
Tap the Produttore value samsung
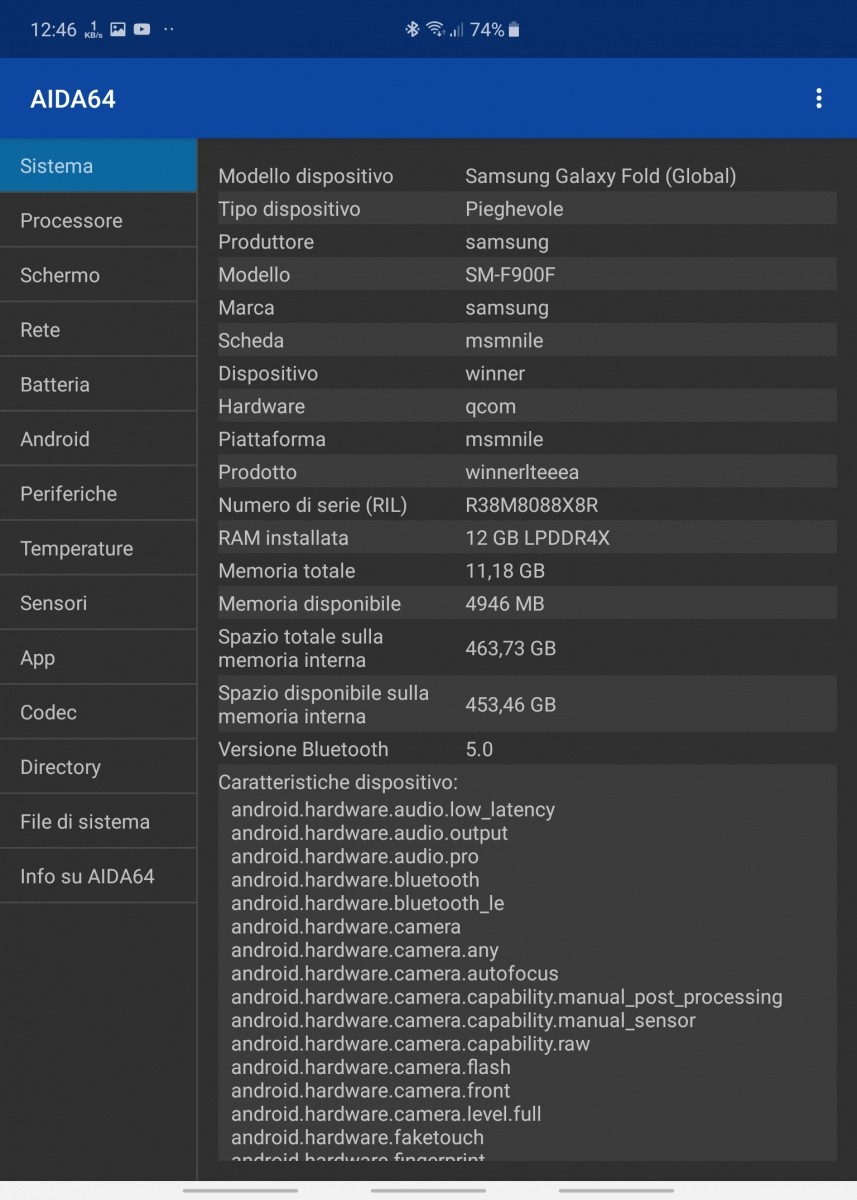pyautogui.click(x=507, y=242)
